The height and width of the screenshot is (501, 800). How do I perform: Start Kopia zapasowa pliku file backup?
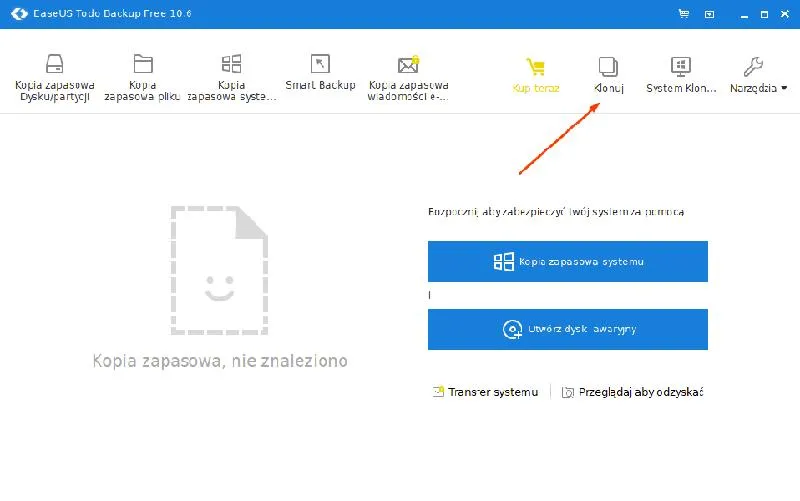[142, 77]
